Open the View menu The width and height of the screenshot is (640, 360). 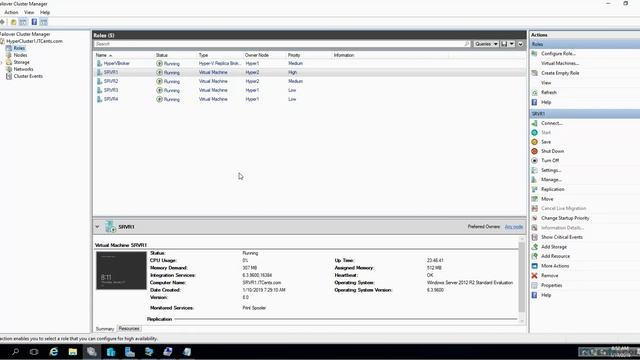pyautogui.click(x=29, y=13)
